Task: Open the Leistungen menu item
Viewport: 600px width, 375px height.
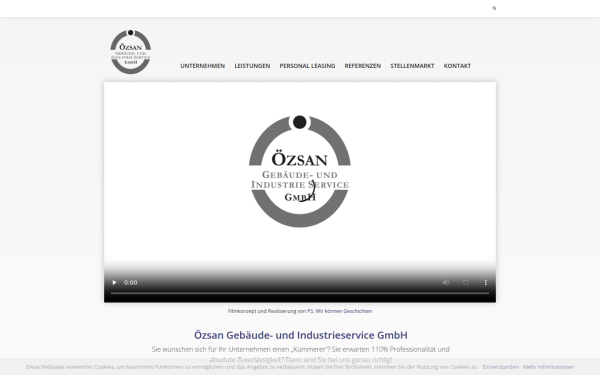Action: point(252,66)
